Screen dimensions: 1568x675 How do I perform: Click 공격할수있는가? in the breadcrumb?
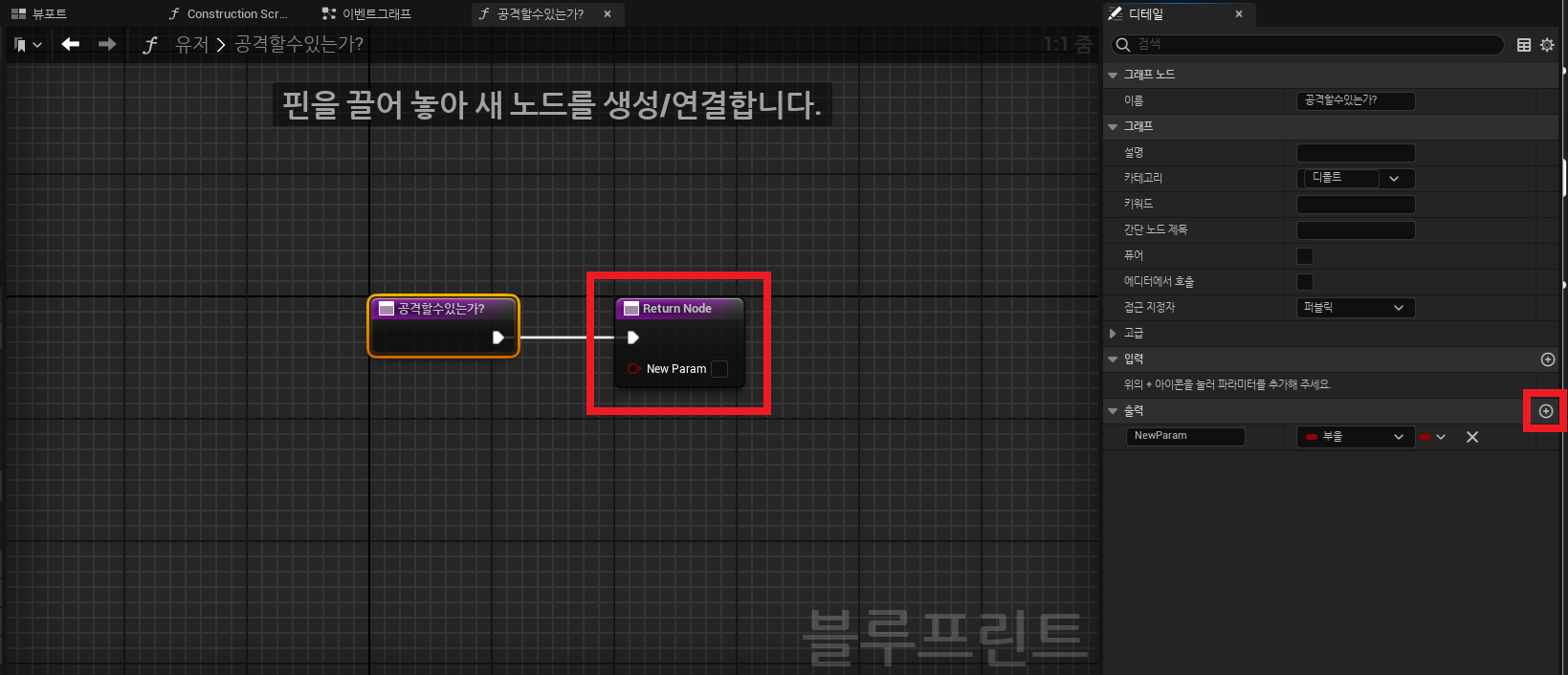298,44
